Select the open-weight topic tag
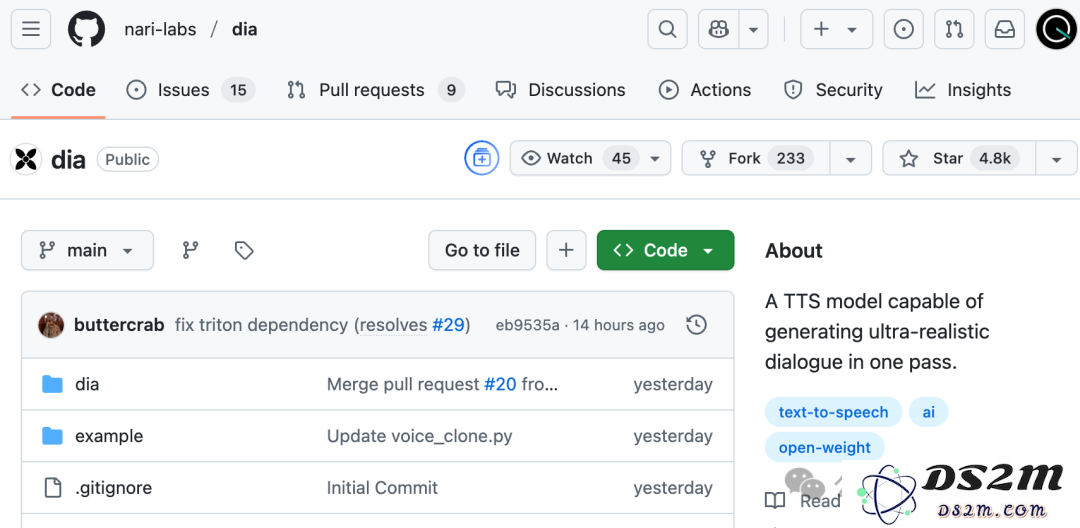Image resolution: width=1080 pixels, height=528 pixels. tap(824, 447)
